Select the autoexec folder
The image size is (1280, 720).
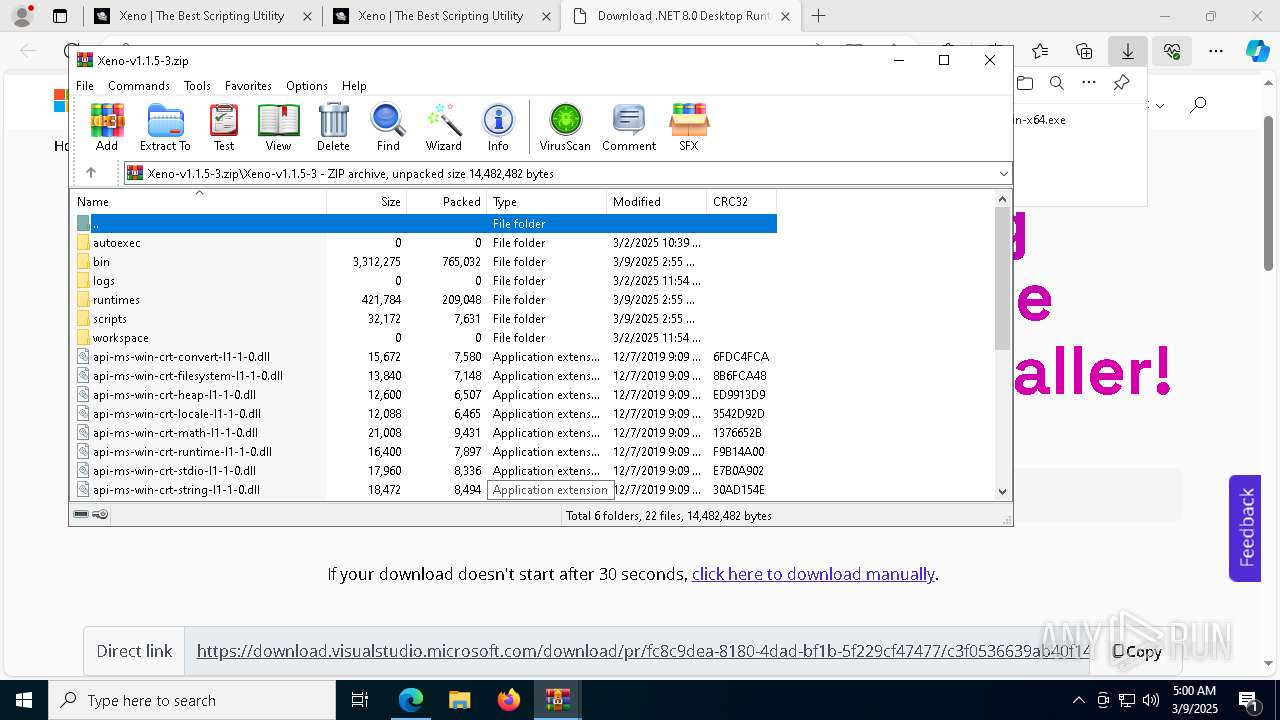(426, 243)
